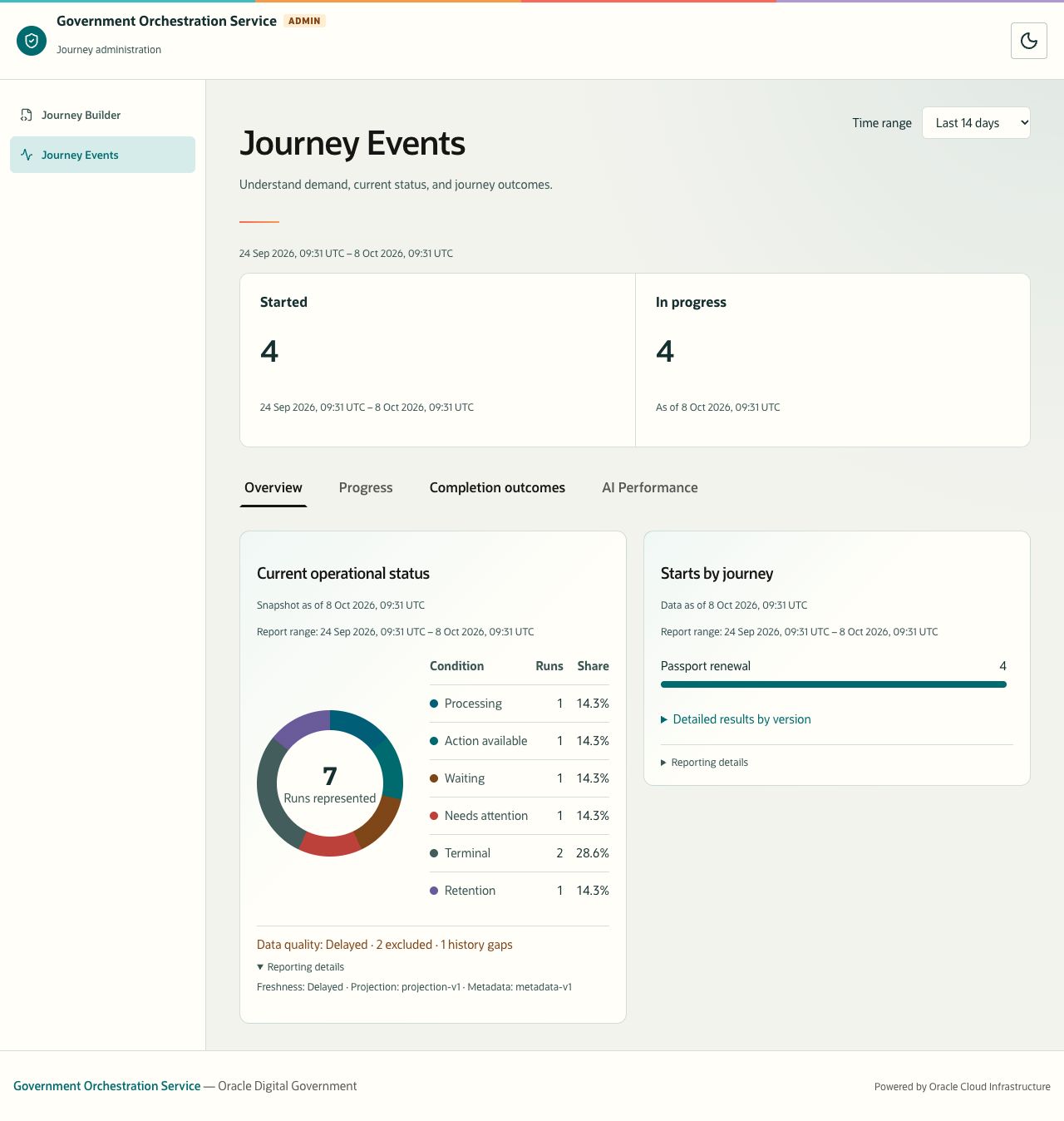Click the In progress count card

(833, 360)
